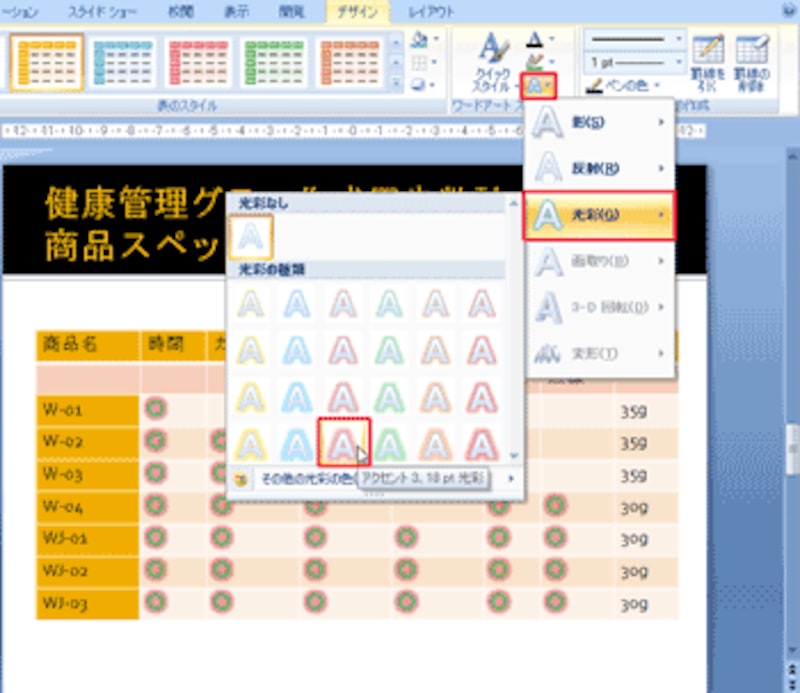Viewport: 800px width, 693px height.
Task: Open the Transform (変形) submenu
Action: click(599, 353)
